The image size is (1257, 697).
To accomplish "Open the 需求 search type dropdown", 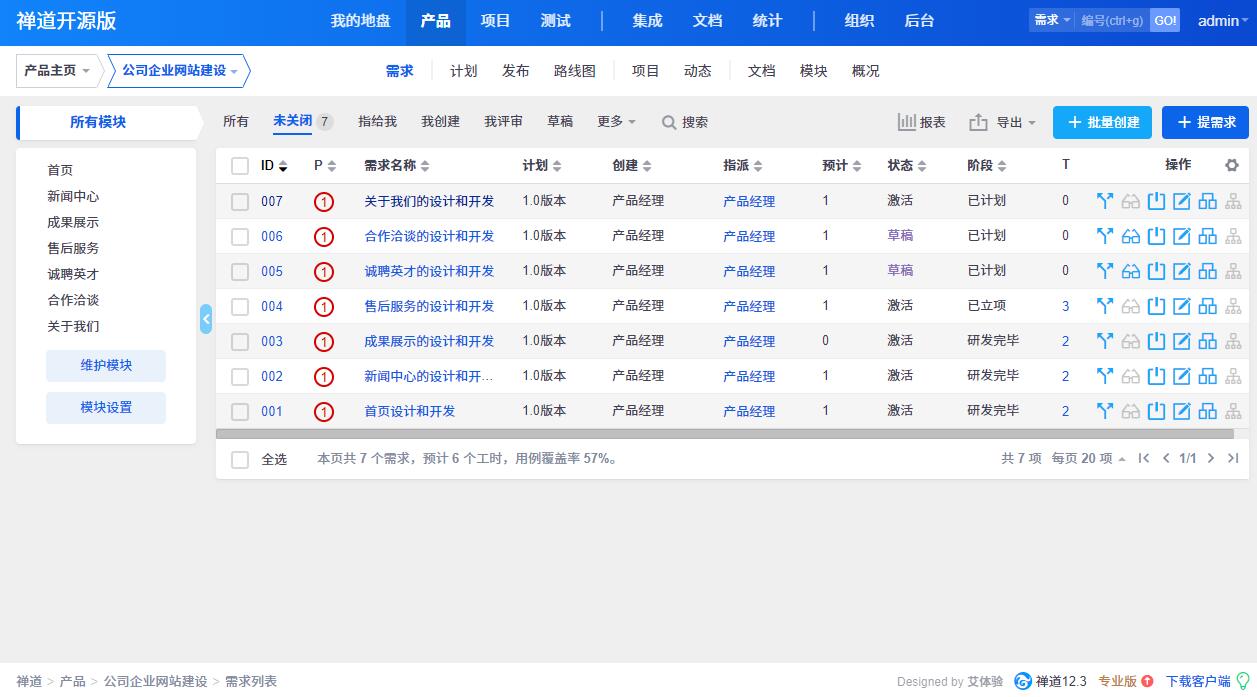I will coord(1052,20).
